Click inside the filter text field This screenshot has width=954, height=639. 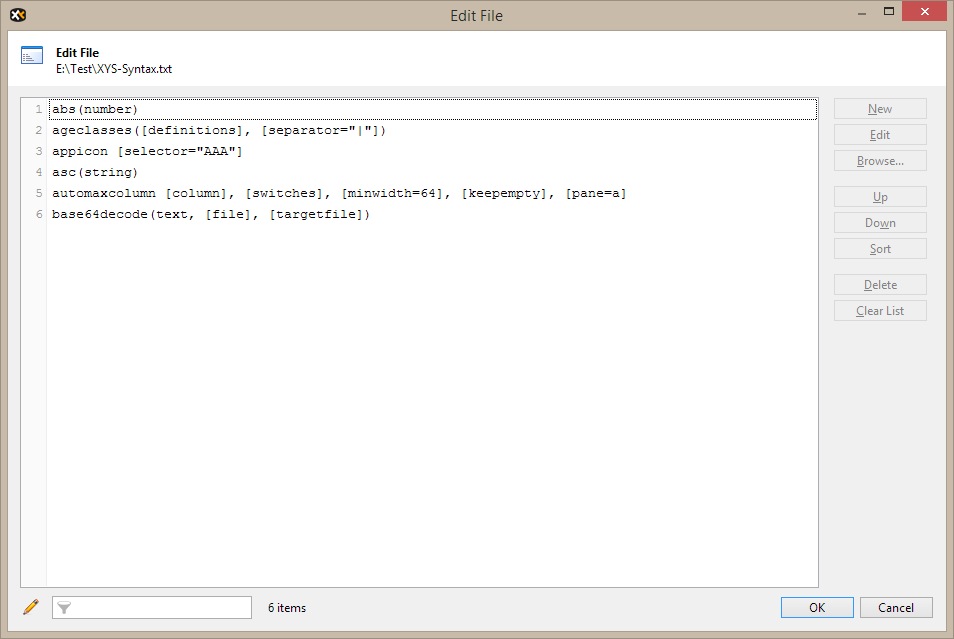tap(160, 608)
